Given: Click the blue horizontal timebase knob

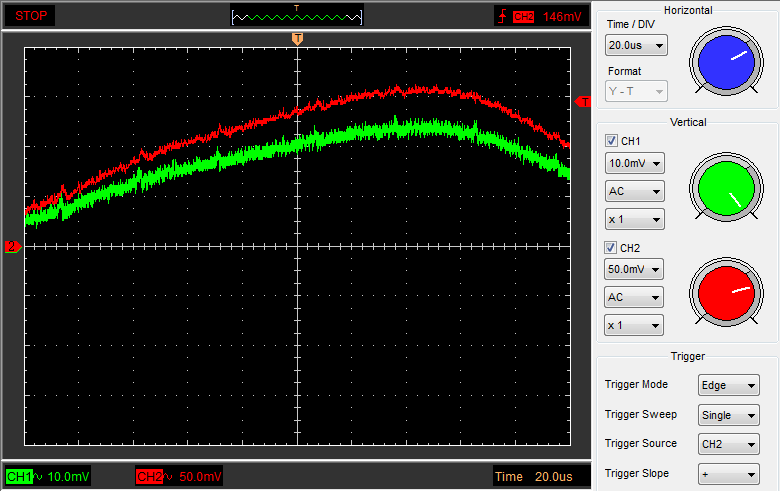Looking at the screenshot, I should tap(724, 60).
